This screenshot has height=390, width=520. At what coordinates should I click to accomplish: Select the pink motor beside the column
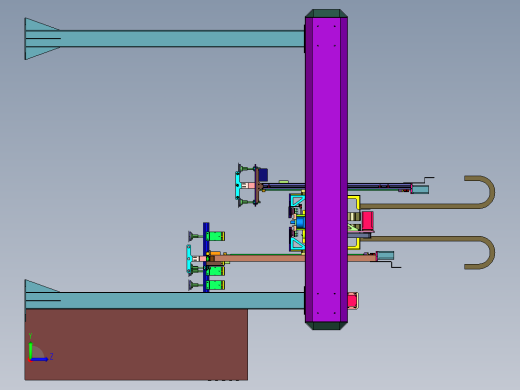[x=368, y=221]
